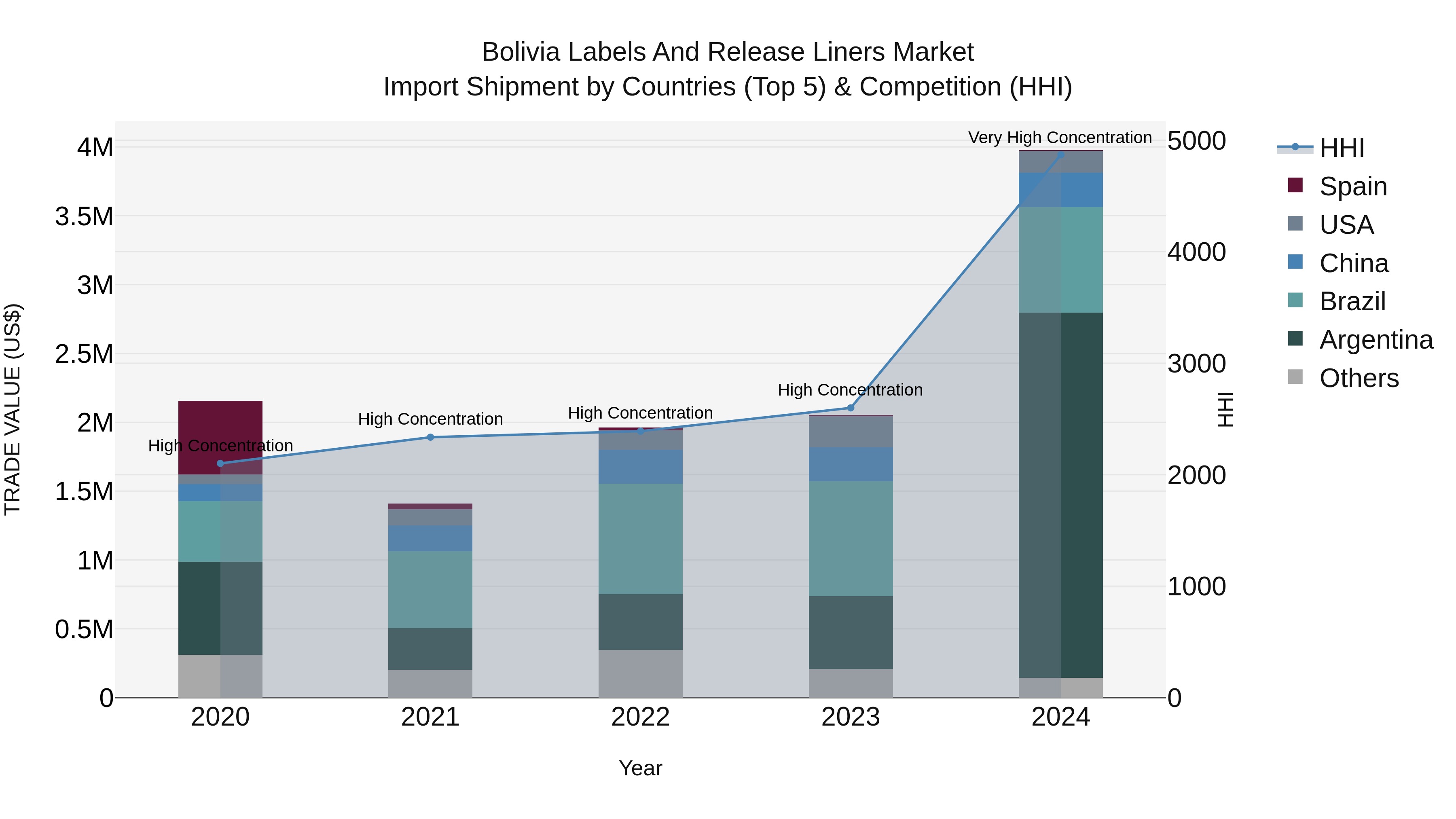The height and width of the screenshot is (819, 1456).
Task: Toggle the China legend entry
Action: pos(1338,263)
